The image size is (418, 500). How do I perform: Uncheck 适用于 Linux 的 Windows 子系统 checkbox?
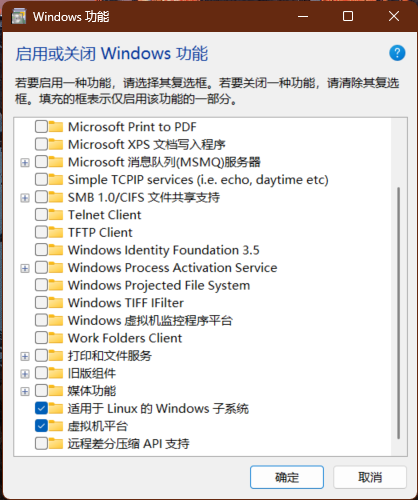tap(41, 408)
